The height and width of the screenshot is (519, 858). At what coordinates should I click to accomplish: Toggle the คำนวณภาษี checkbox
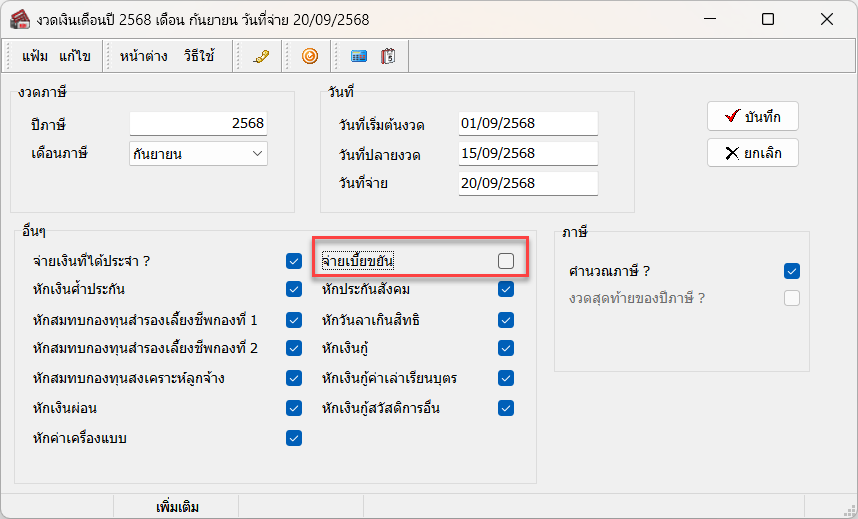pyautogui.click(x=792, y=271)
